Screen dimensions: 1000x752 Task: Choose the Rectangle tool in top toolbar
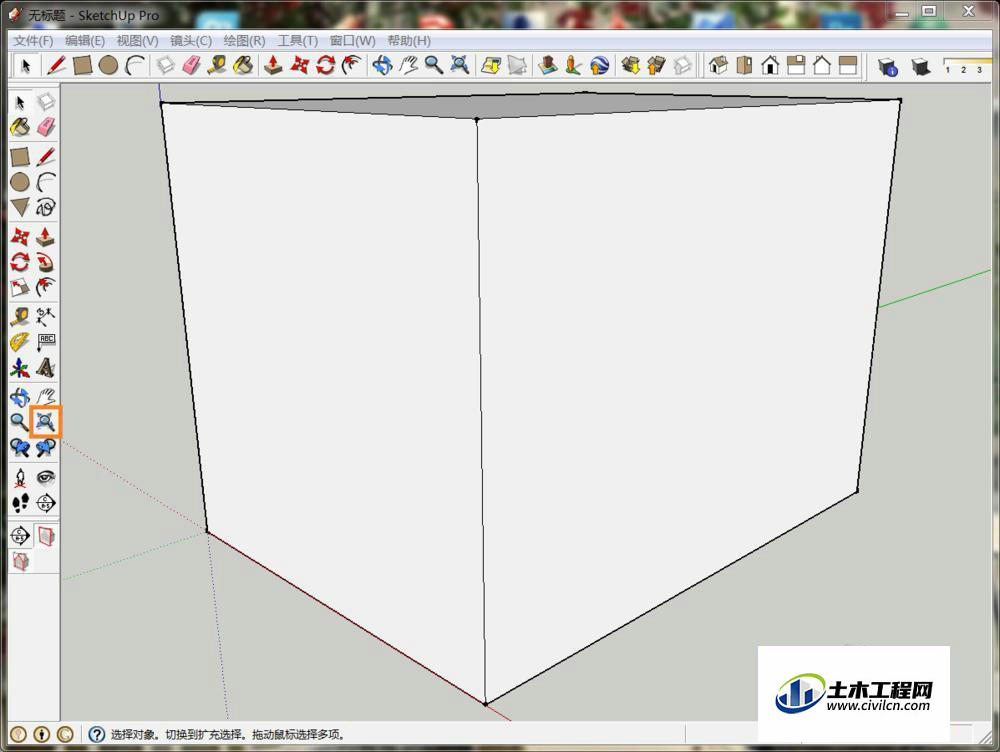pyautogui.click(x=82, y=65)
